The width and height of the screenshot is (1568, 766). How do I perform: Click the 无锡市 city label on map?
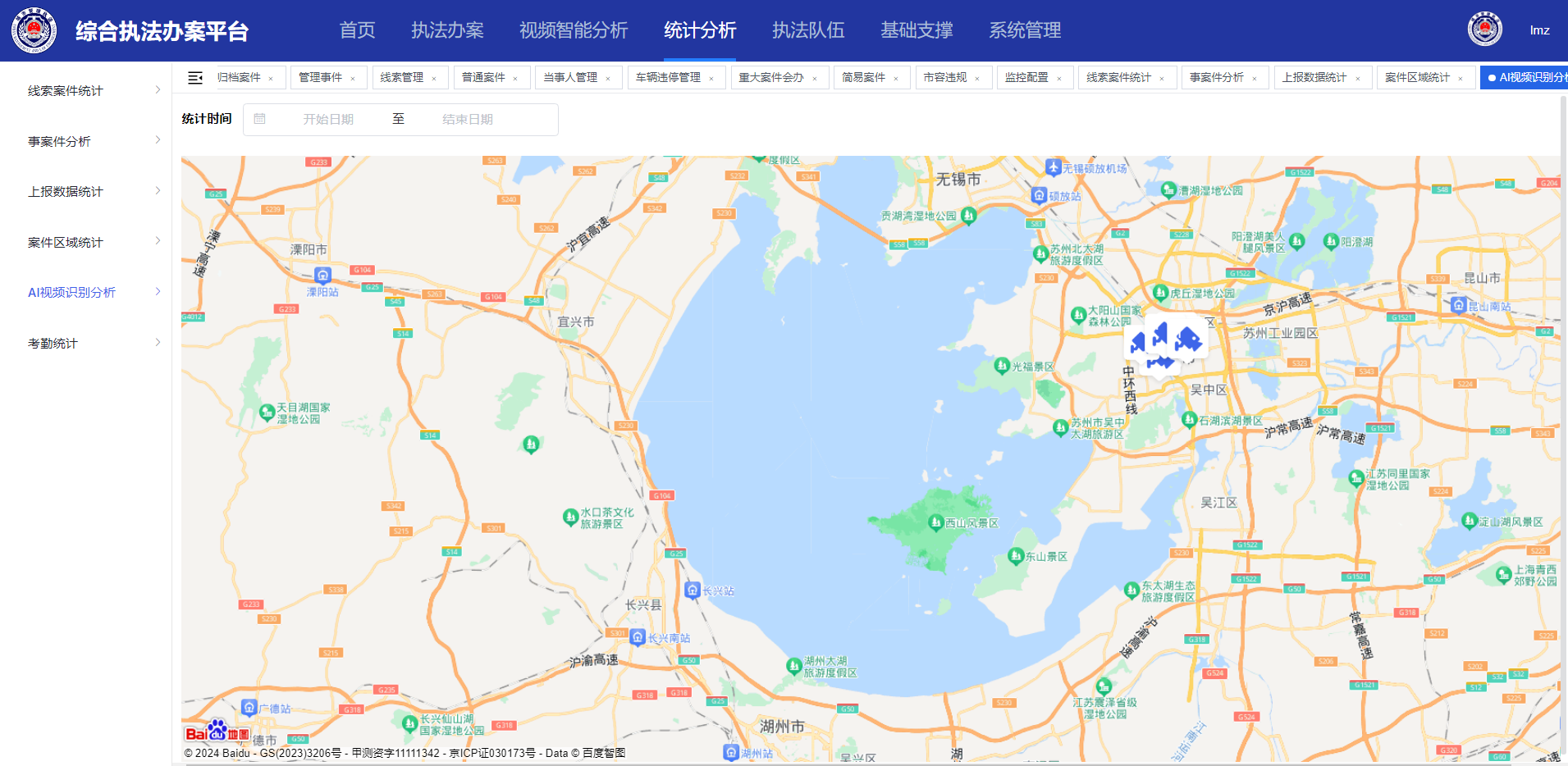(958, 179)
